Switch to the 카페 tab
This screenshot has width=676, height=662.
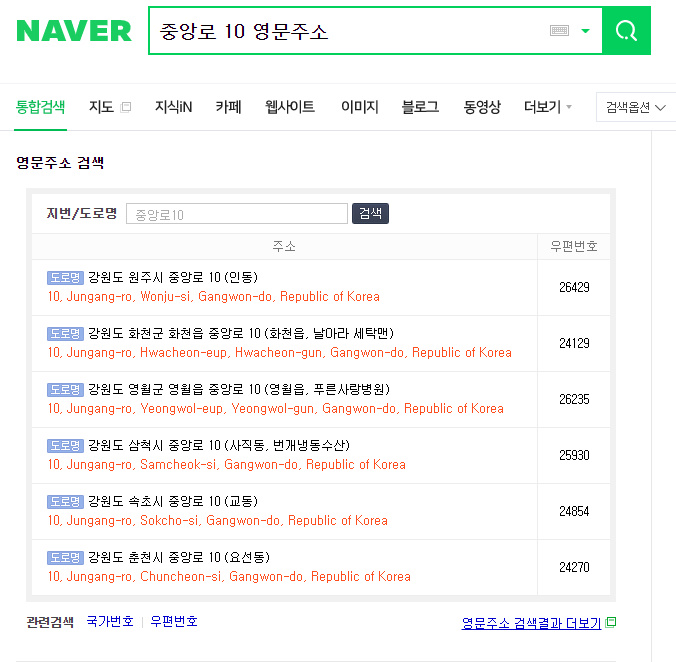pos(228,107)
